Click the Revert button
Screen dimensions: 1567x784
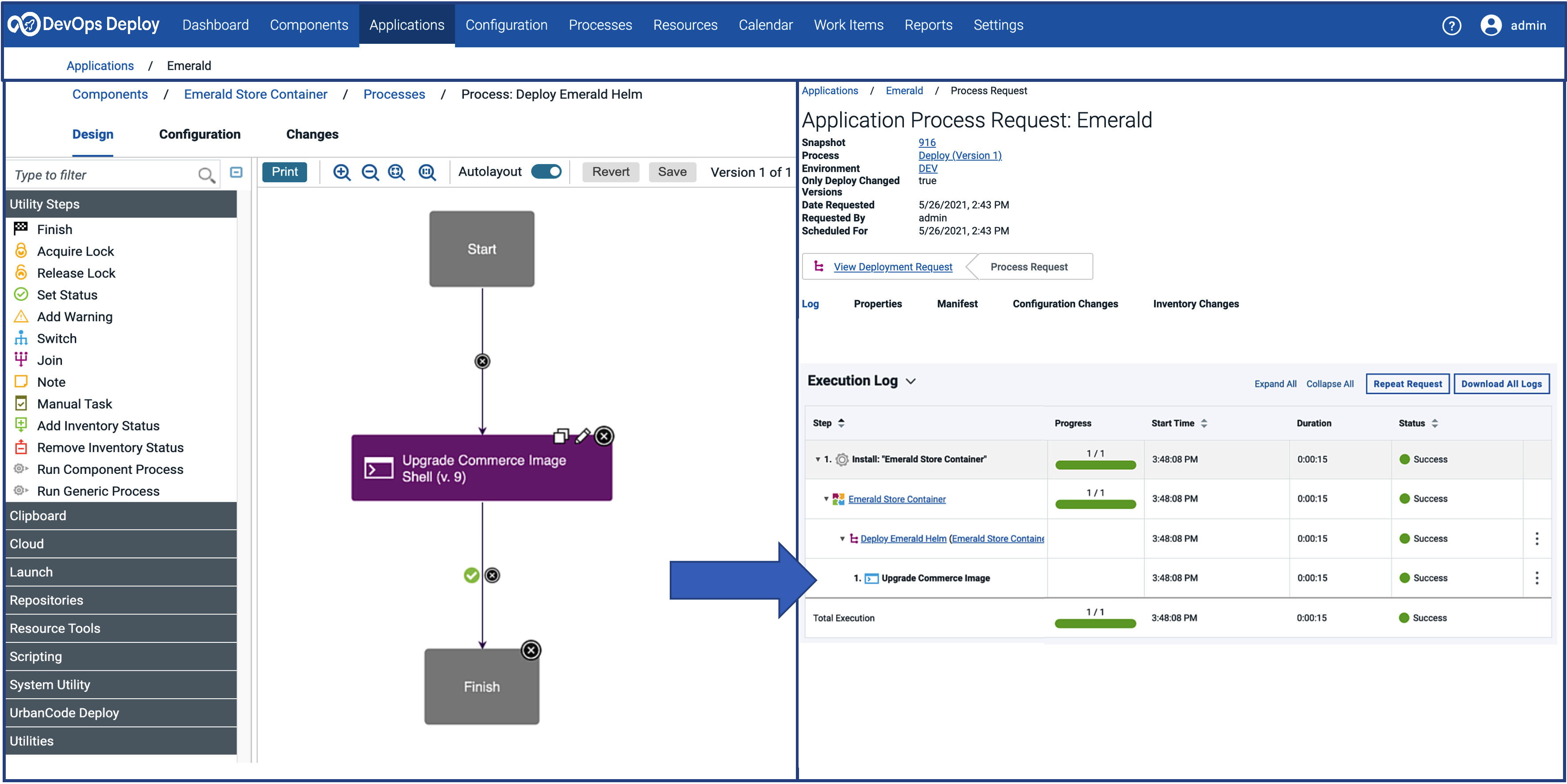click(611, 172)
